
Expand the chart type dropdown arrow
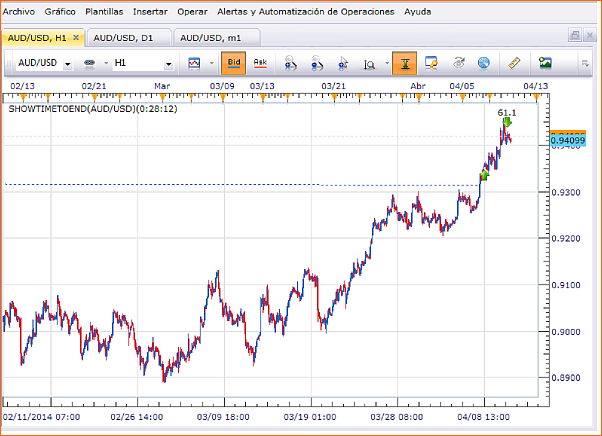coord(212,63)
